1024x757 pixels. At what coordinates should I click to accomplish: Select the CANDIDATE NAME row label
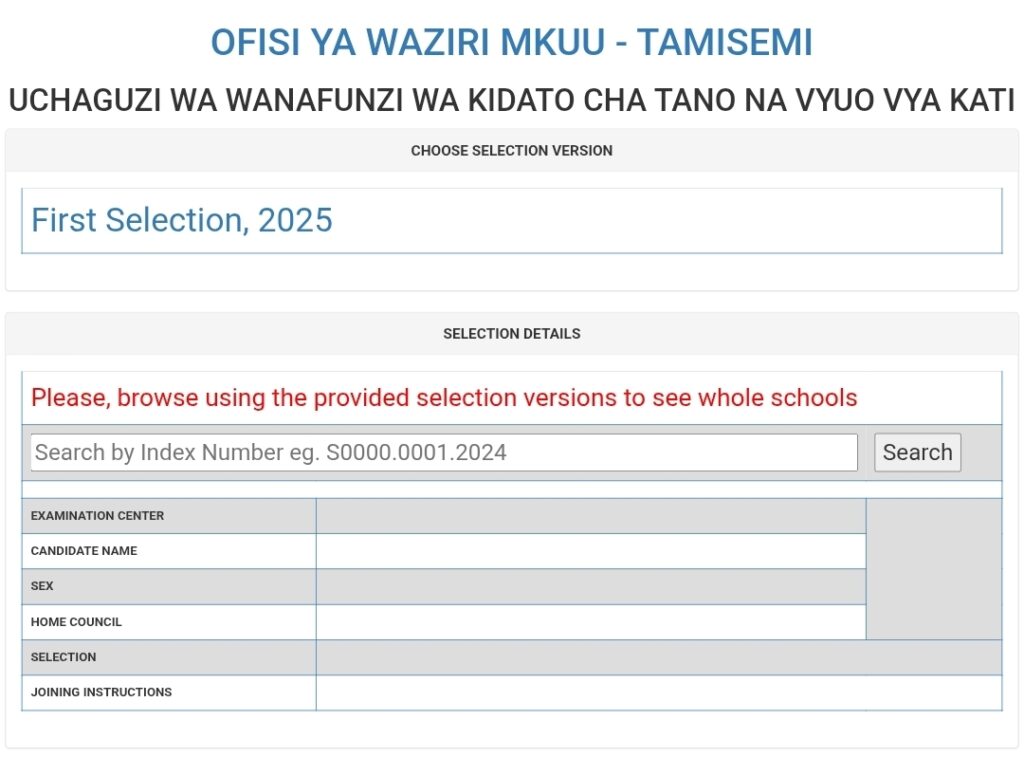tap(85, 551)
